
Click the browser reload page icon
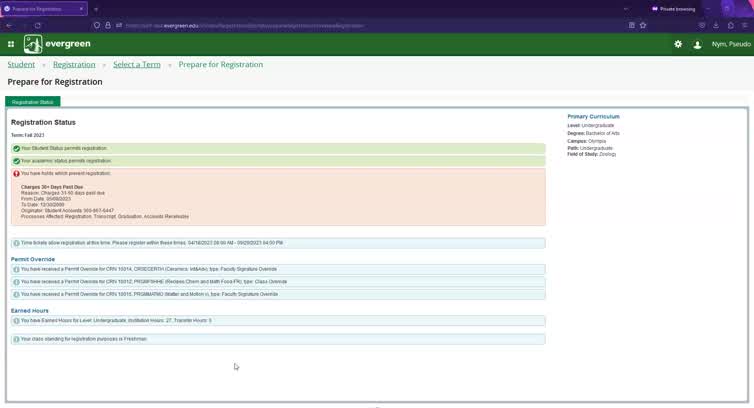pyautogui.click(x=38, y=25)
